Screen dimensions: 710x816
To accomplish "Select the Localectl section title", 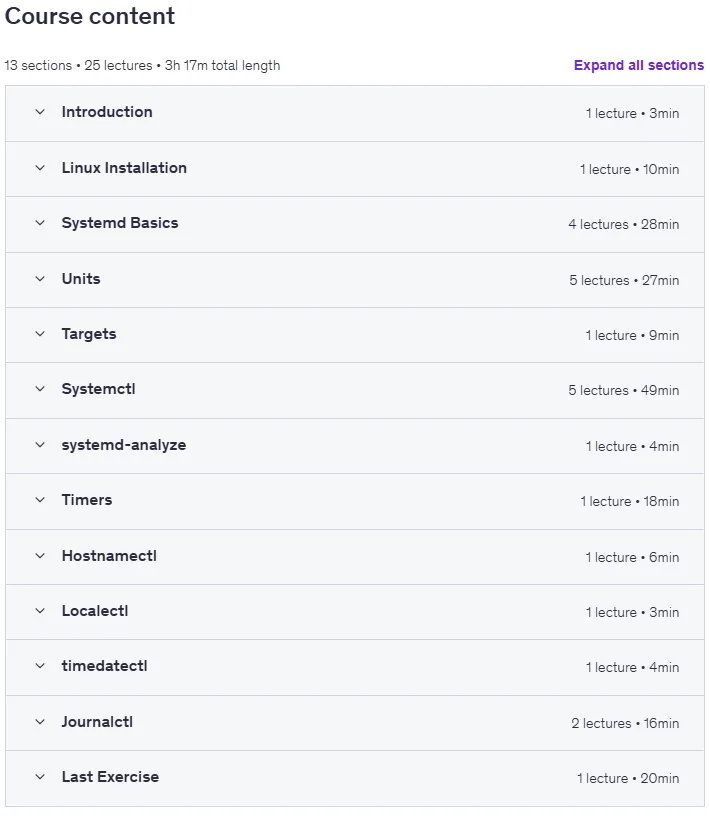I will (x=95, y=610).
